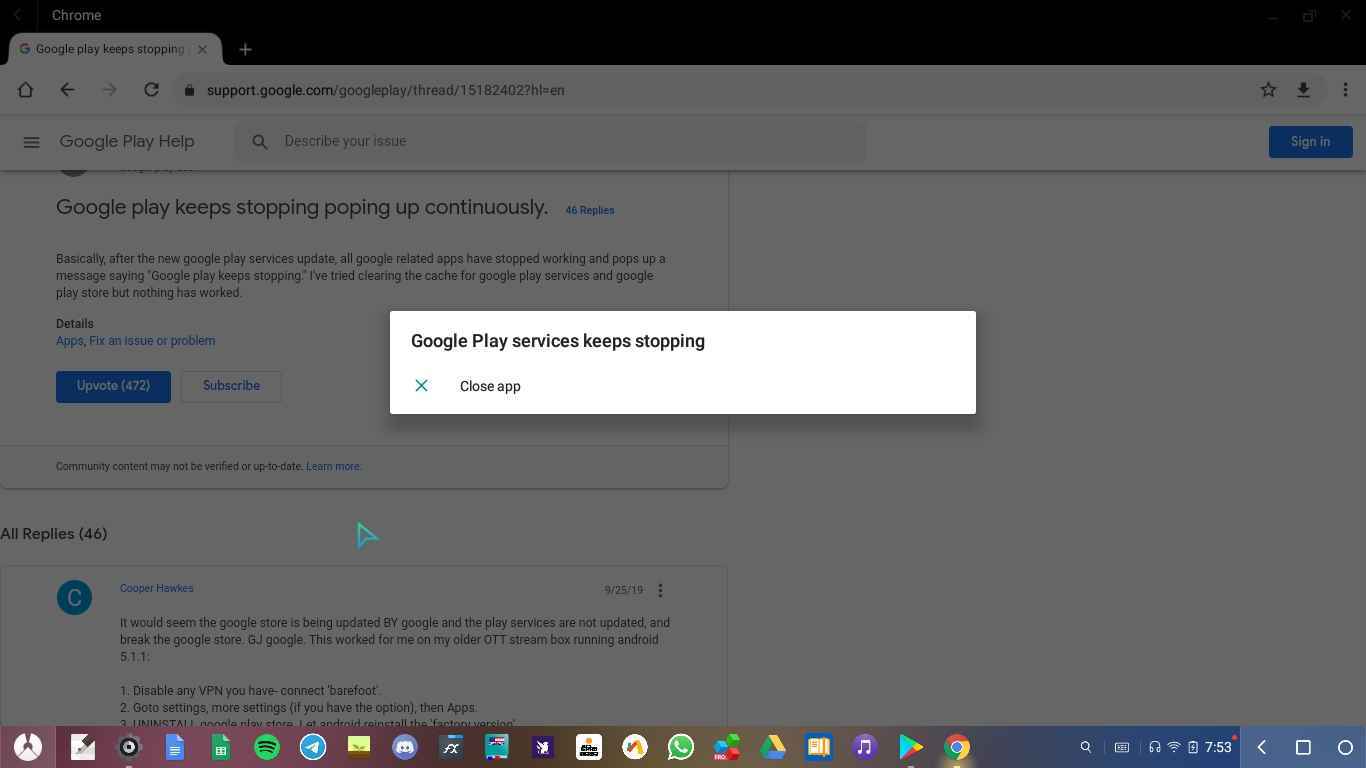Image resolution: width=1366 pixels, height=768 pixels.
Task: Click the Sign in button
Action: pos(1310,142)
